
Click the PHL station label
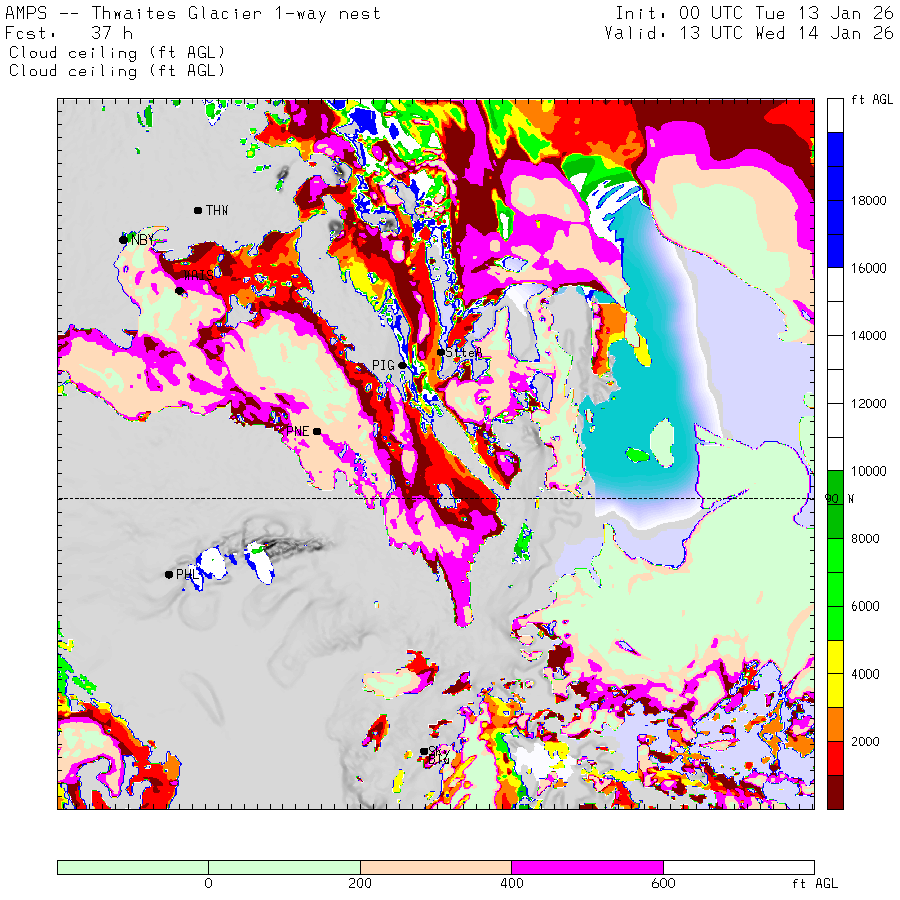188,574
